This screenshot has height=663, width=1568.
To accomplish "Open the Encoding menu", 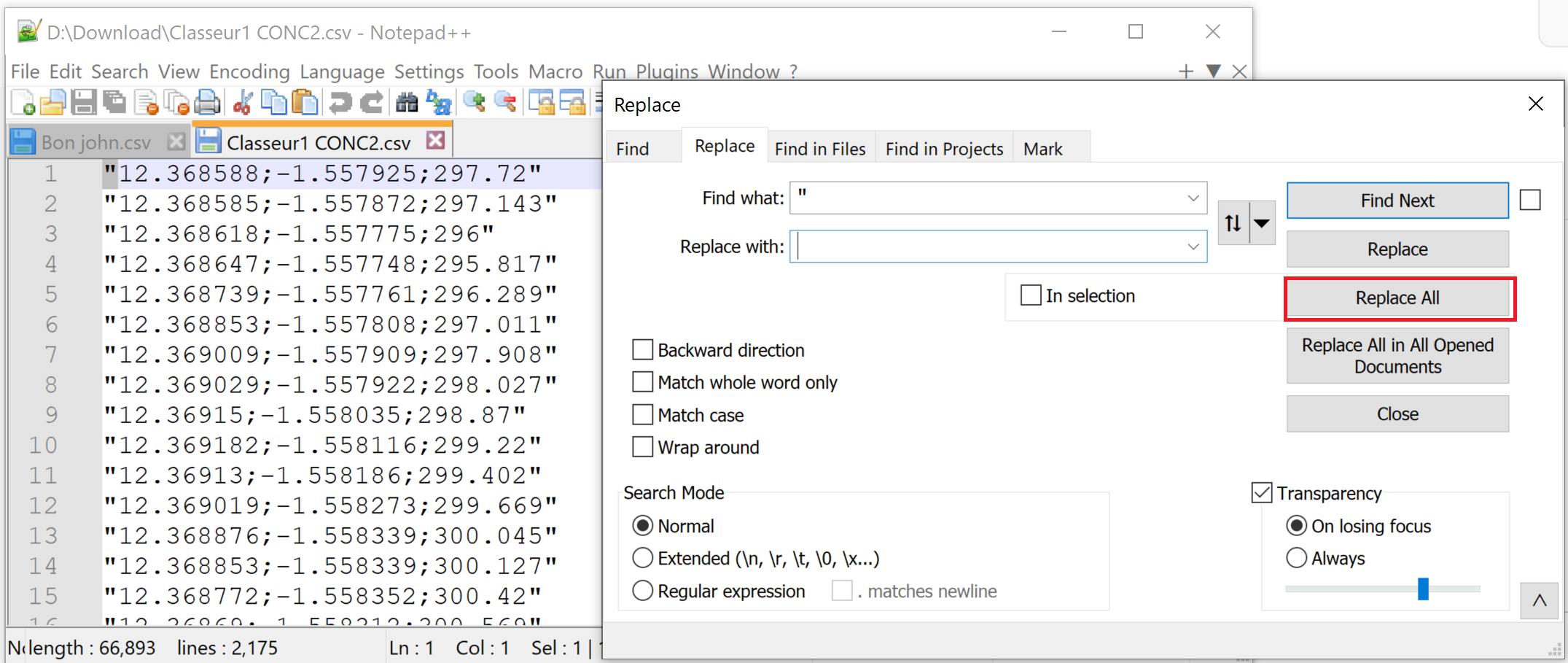I will (x=249, y=71).
